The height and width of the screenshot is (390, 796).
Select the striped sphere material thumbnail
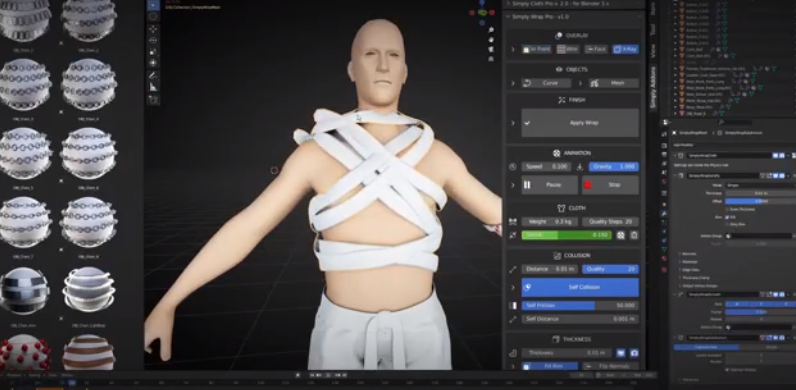click(x=89, y=352)
